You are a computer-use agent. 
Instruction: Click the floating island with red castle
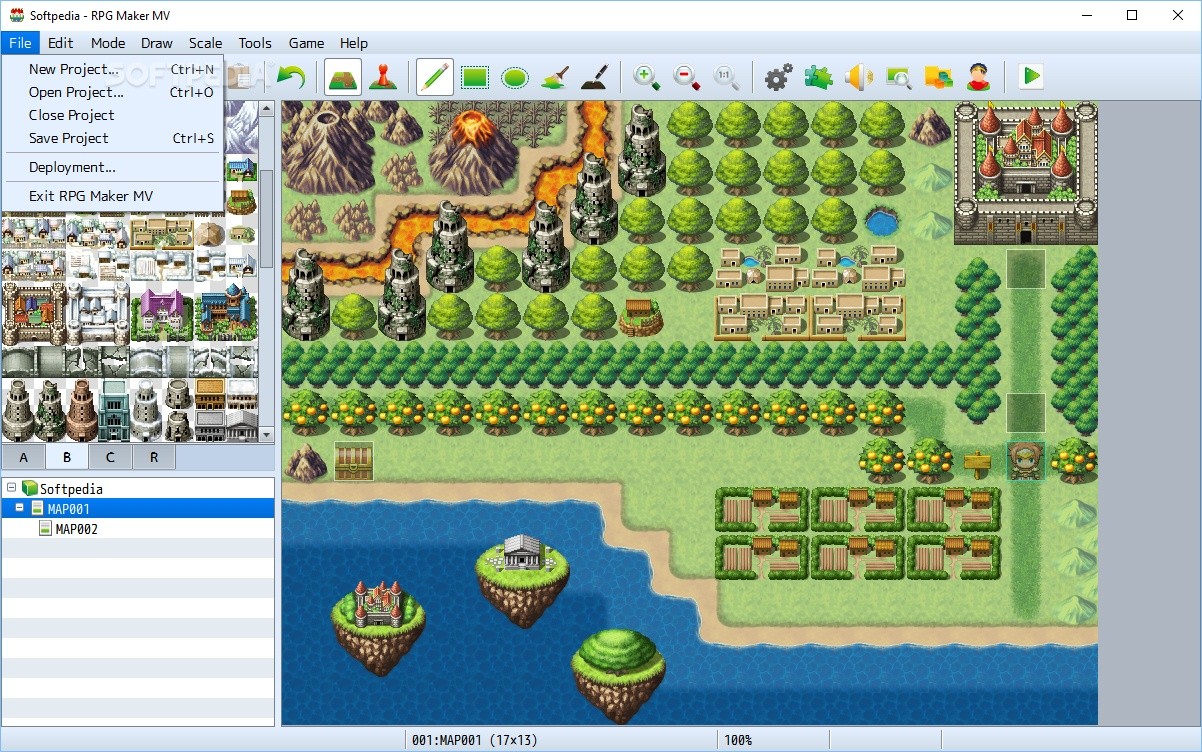(379, 627)
